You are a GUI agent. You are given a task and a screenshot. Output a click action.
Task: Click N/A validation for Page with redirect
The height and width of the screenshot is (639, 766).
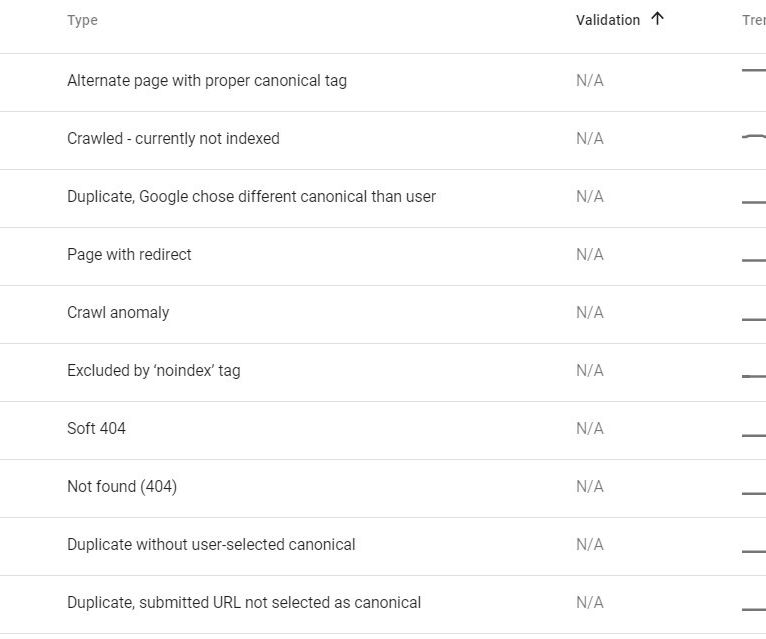pyautogui.click(x=590, y=255)
